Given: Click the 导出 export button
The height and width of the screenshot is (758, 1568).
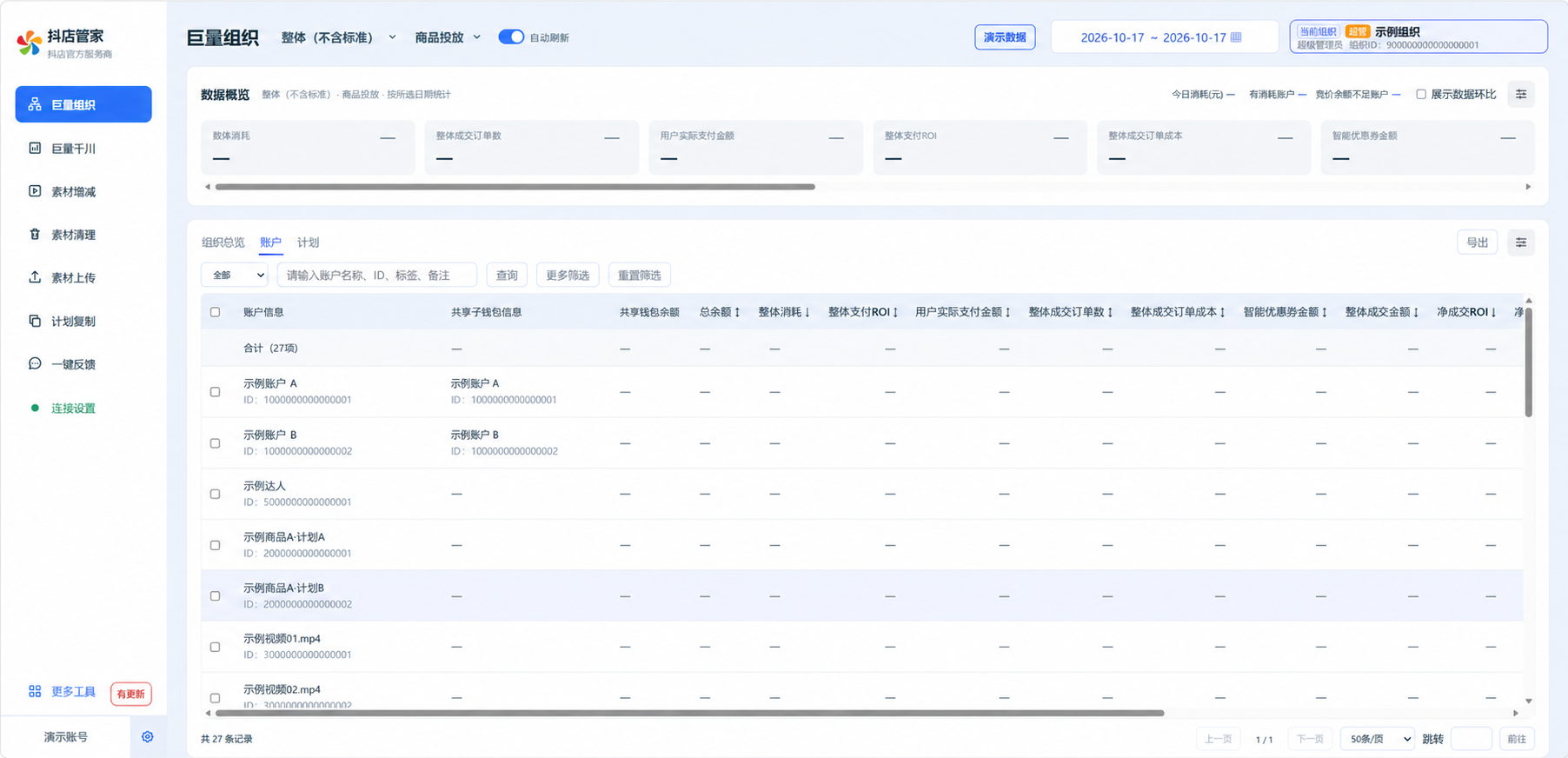Looking at the screenshot, I should pos(1478,243).
